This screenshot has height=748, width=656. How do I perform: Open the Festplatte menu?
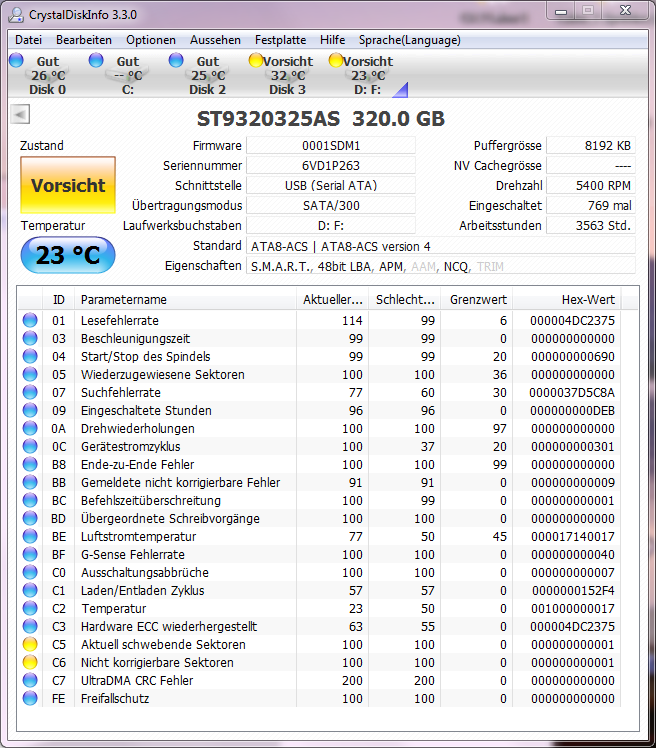coord(280,40)
